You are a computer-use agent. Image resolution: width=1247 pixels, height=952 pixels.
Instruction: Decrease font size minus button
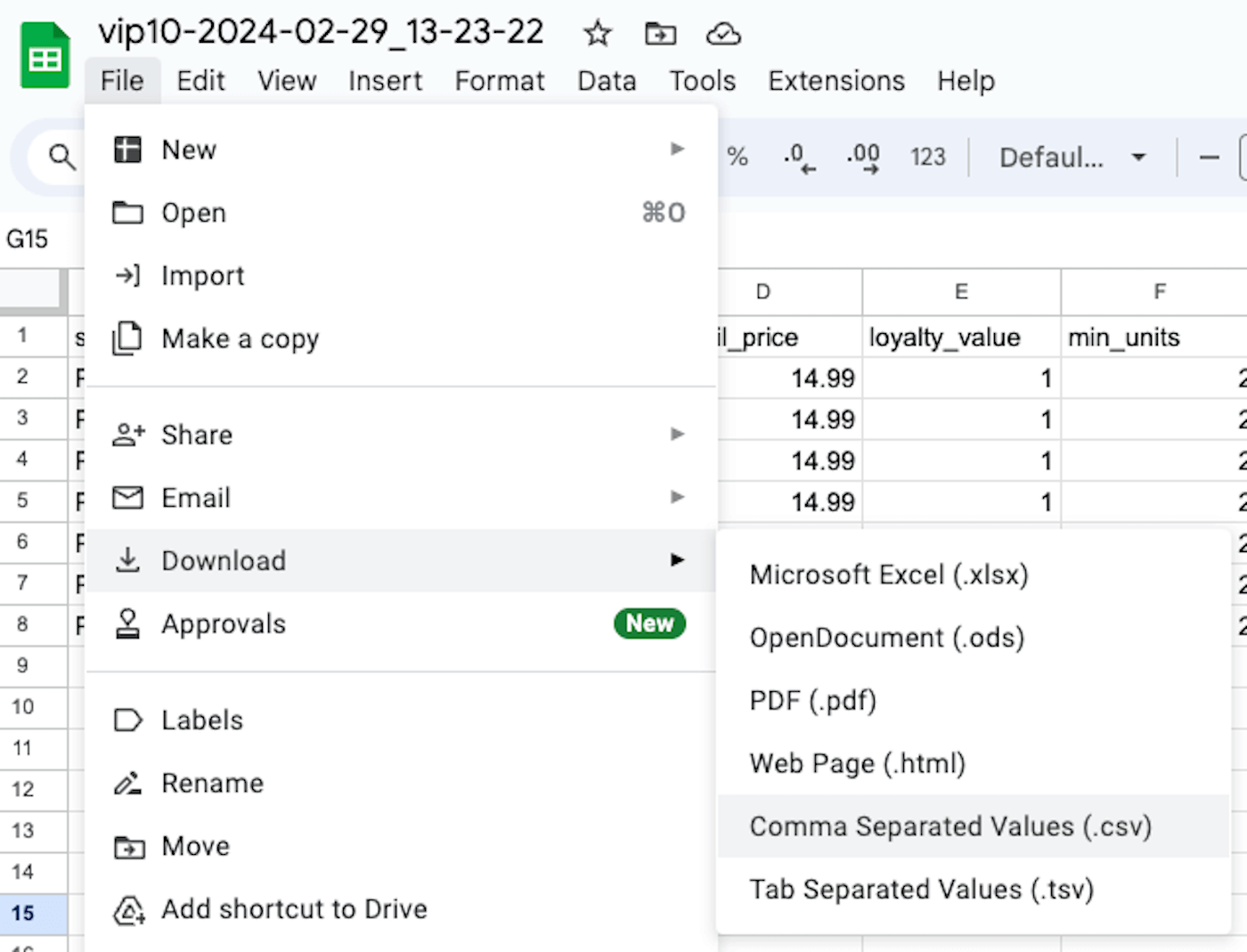pos(1209,158)
